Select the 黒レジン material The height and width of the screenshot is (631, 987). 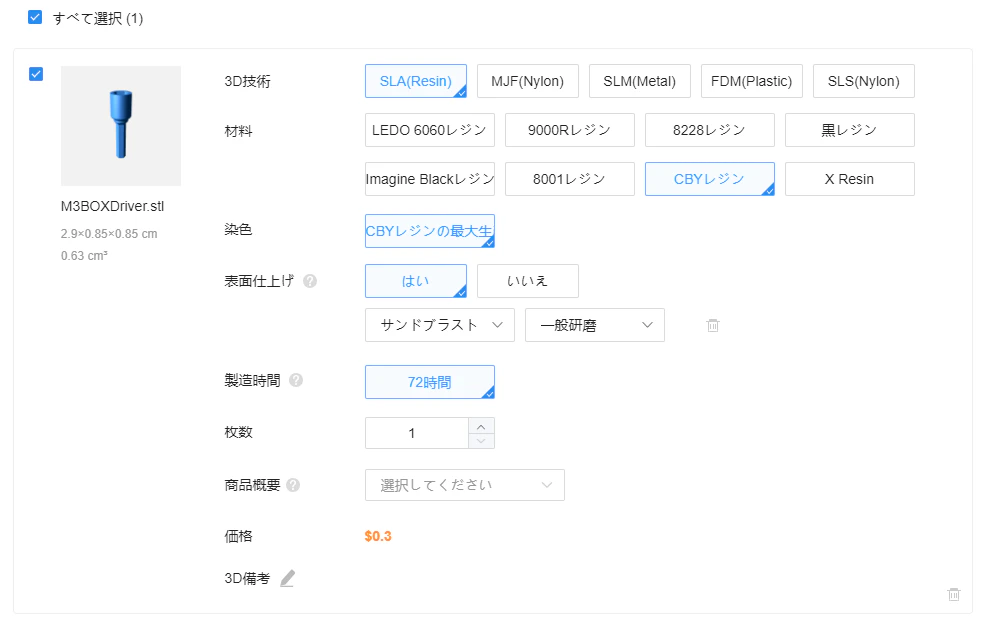coord(850,130)
